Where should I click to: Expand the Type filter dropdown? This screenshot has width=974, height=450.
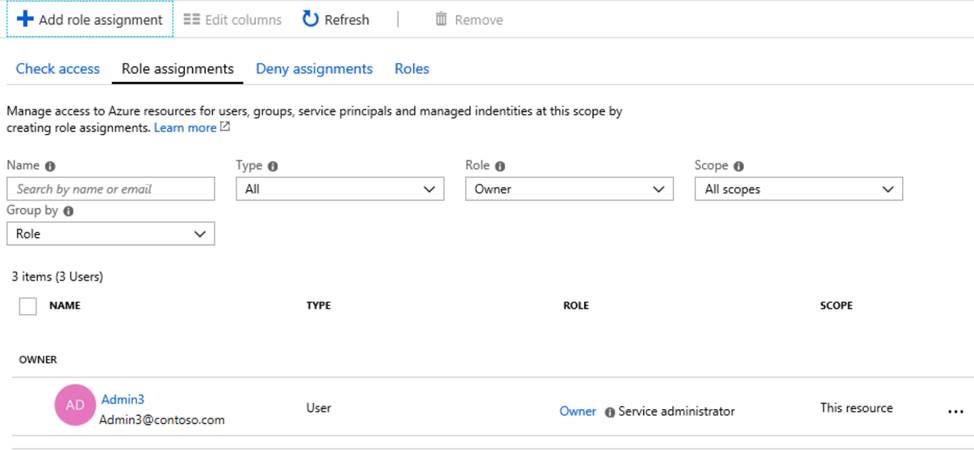(x=340, y=188)
